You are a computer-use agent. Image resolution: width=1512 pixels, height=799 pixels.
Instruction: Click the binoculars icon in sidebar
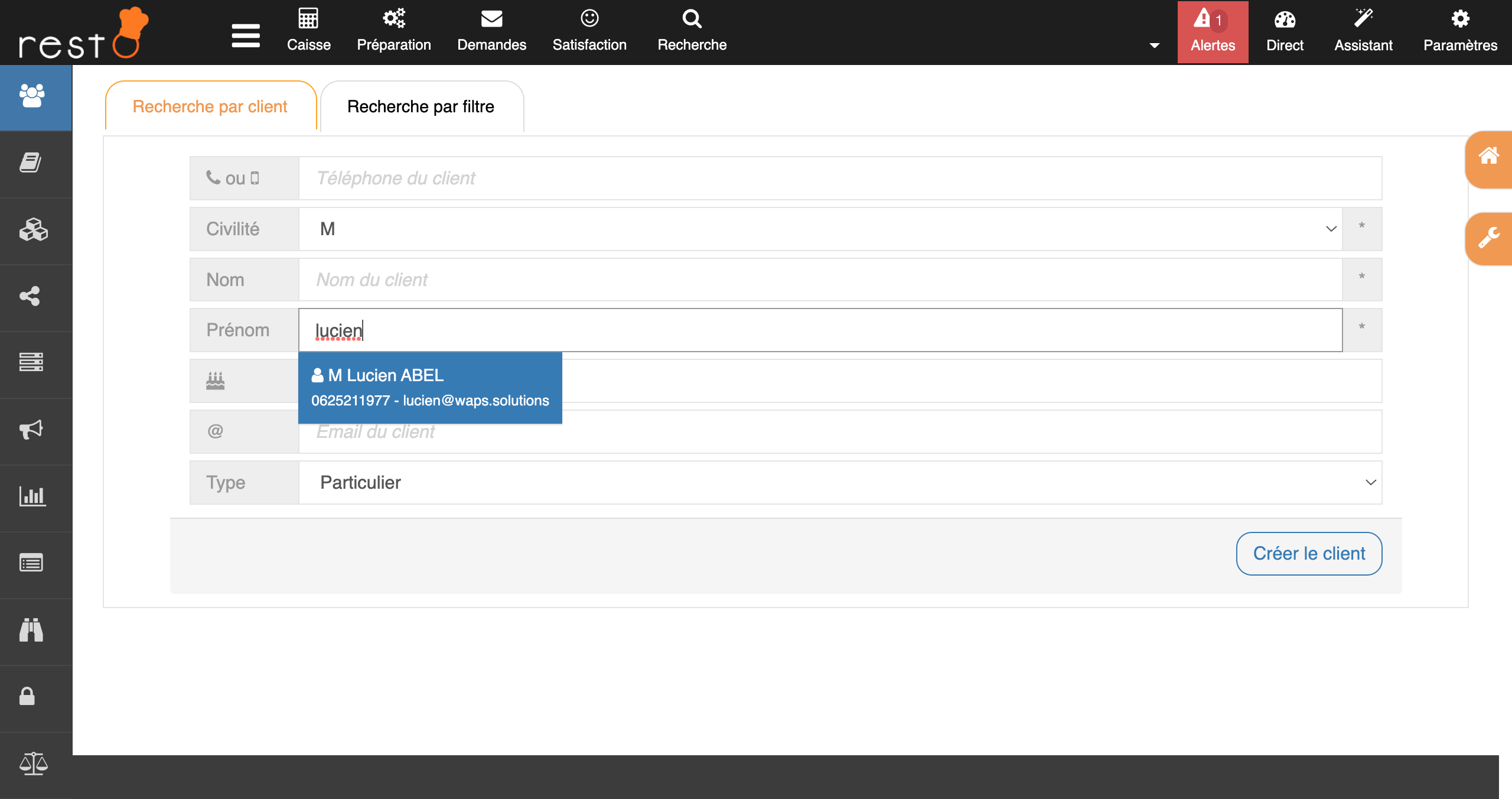coord(31,629)
